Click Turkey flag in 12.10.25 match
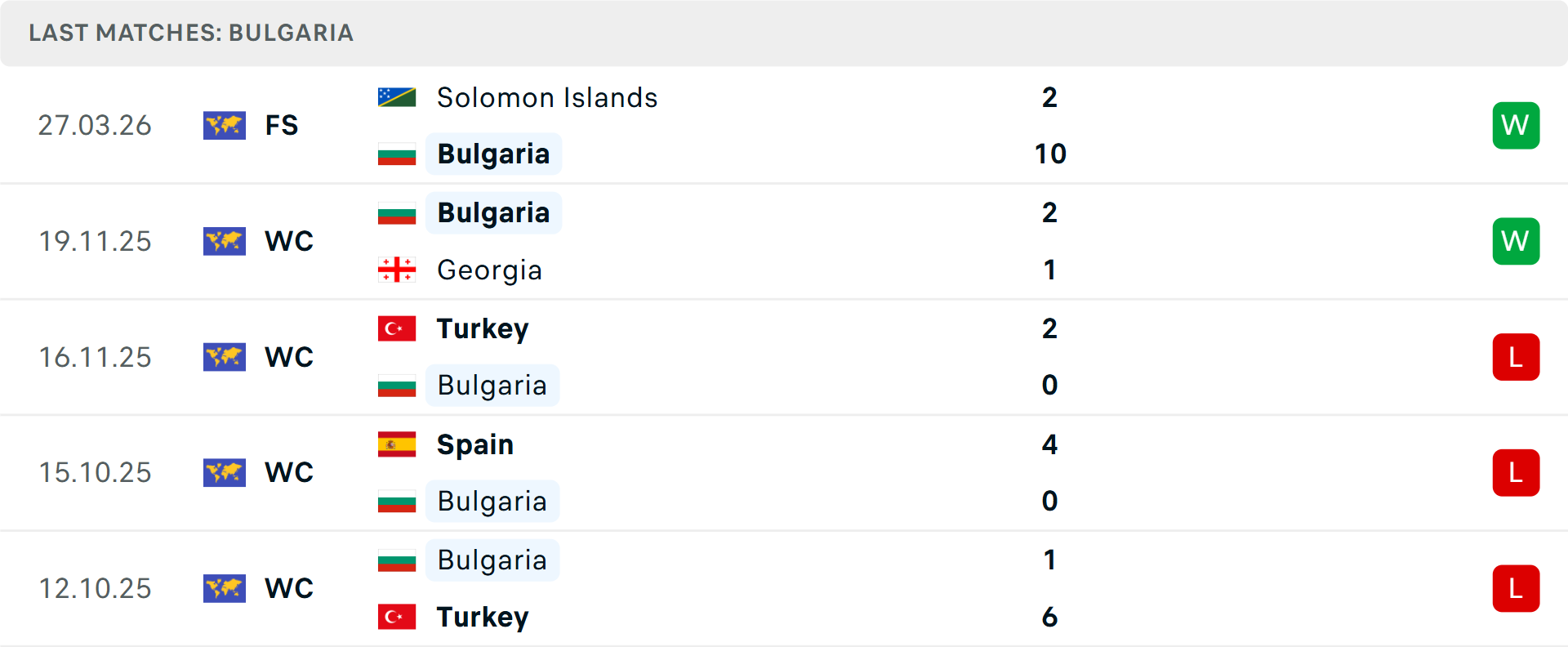The height and width of the screenshot is (647, 1568). tap(397, 617)
